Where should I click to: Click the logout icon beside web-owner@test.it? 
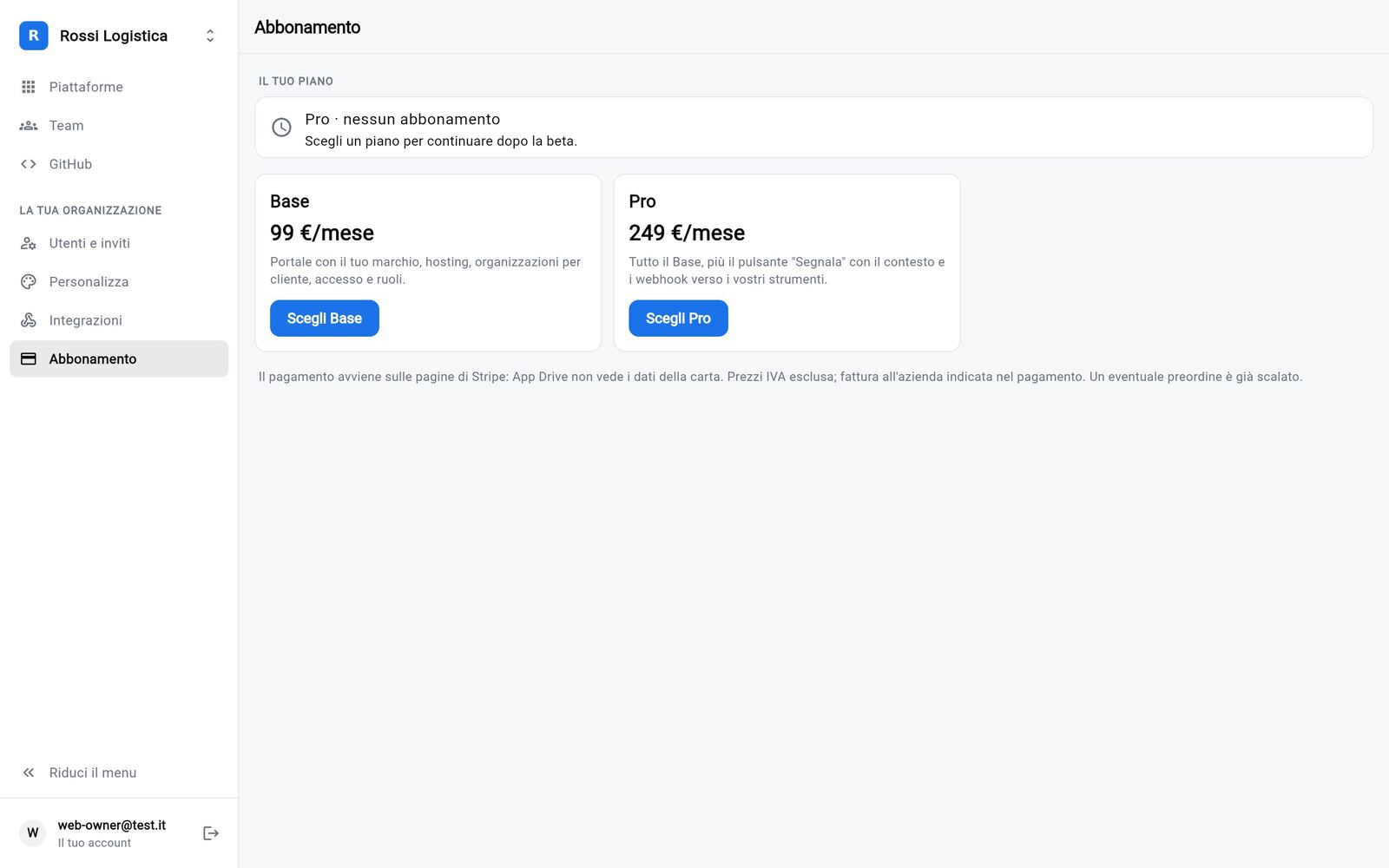[211, 833]
